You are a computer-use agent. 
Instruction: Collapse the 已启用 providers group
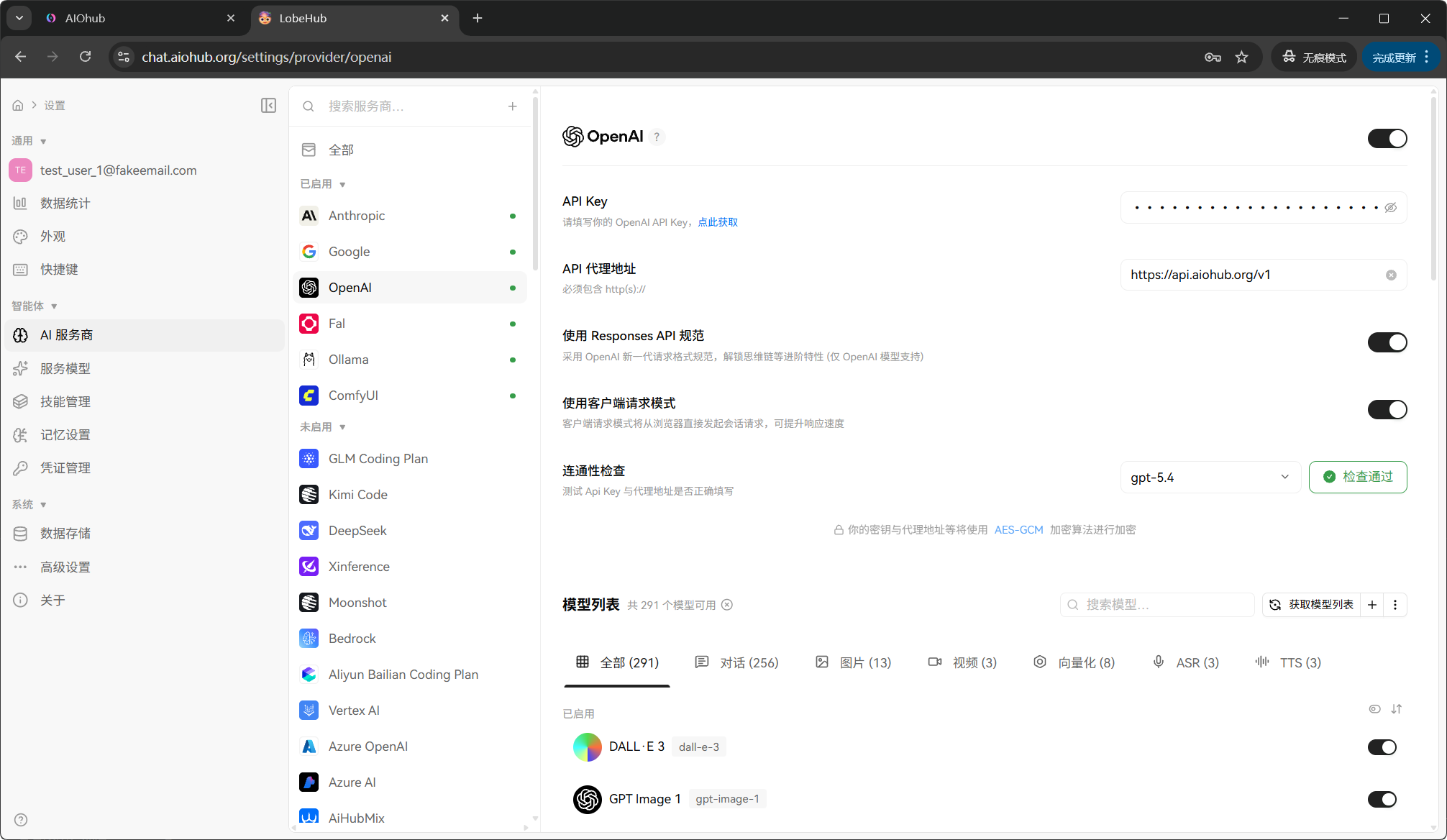[x=323, y=184]
